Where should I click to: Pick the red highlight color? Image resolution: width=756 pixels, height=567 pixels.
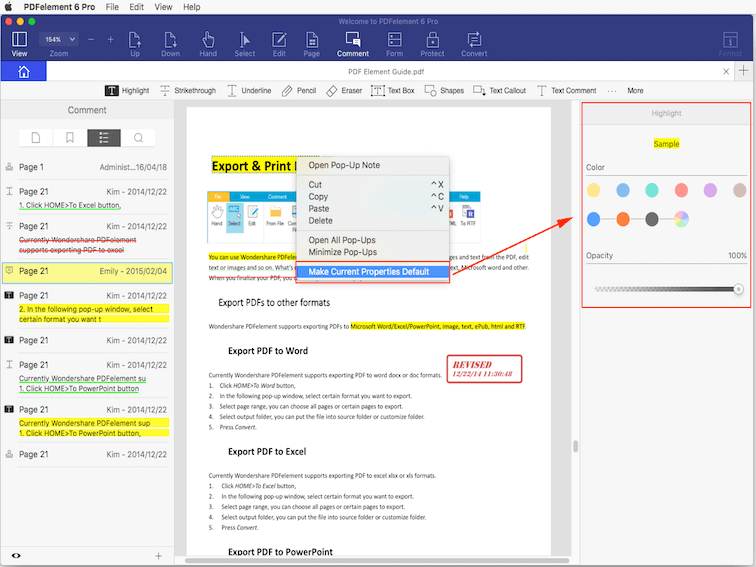click(x=681, y=190)
